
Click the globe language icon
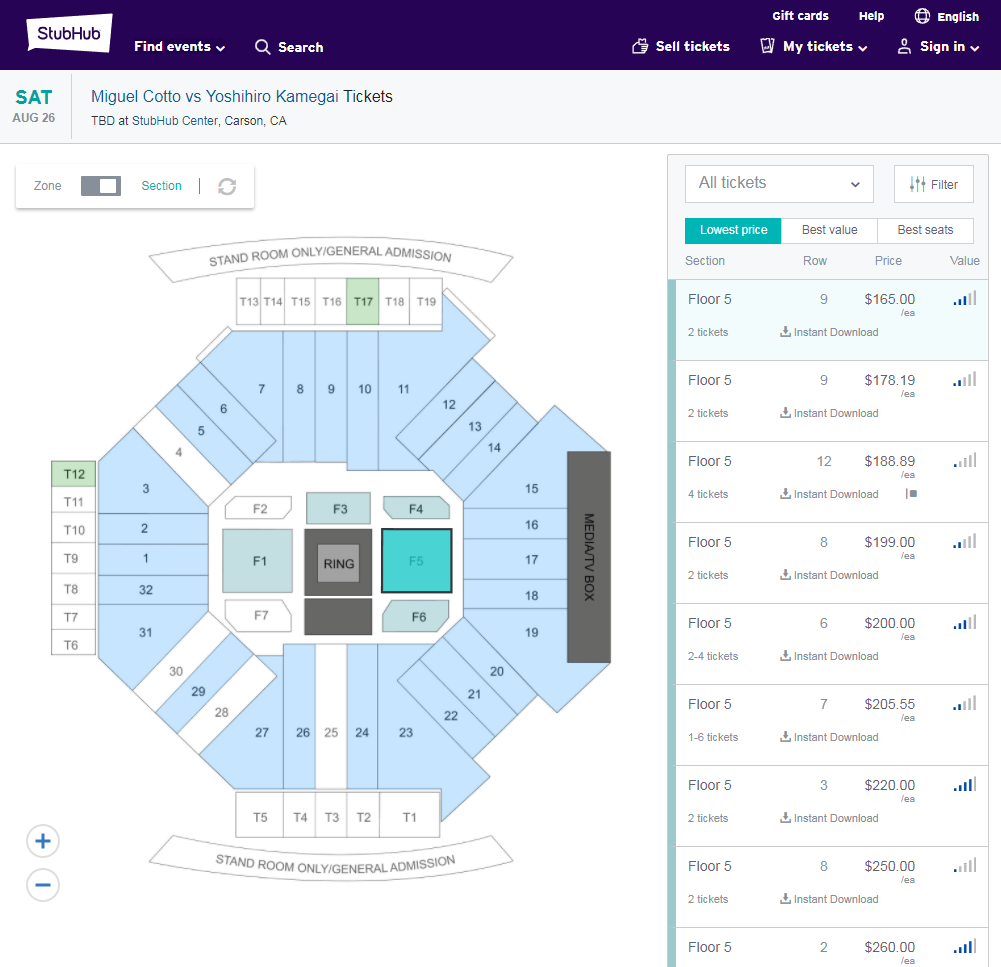click(922, 16)
